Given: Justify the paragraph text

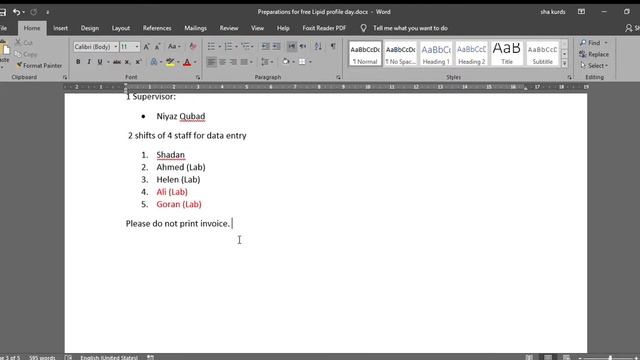Looking at the screenshot, I should click(244, 62).
